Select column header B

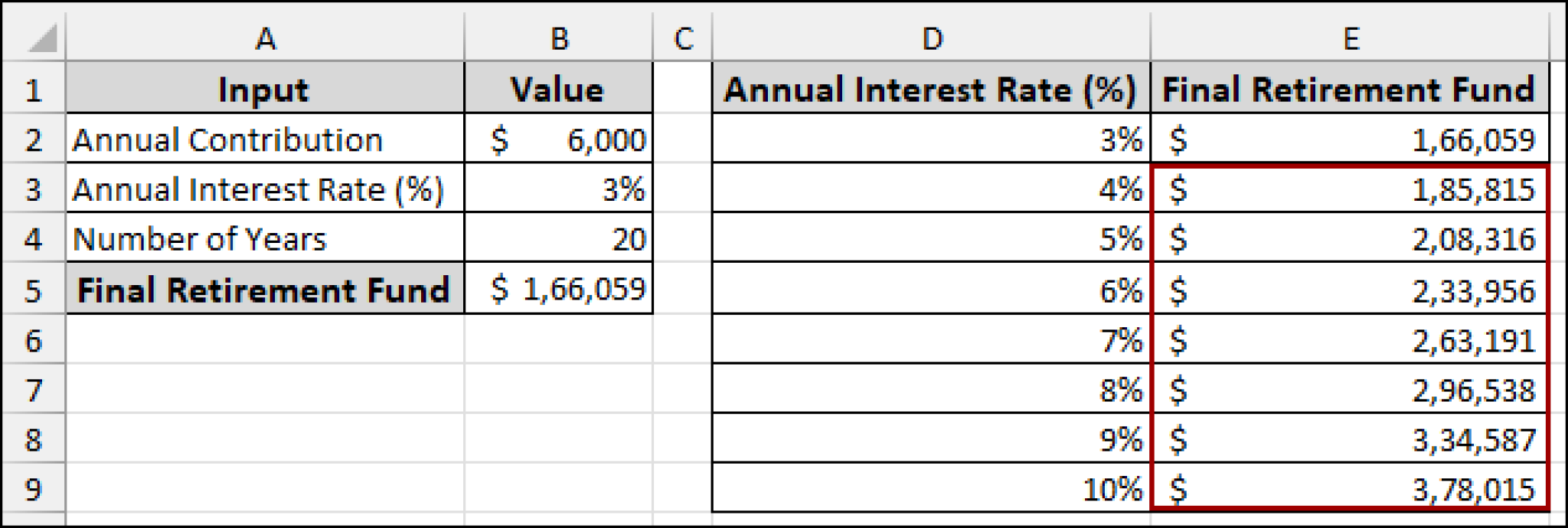coord(559,37)
